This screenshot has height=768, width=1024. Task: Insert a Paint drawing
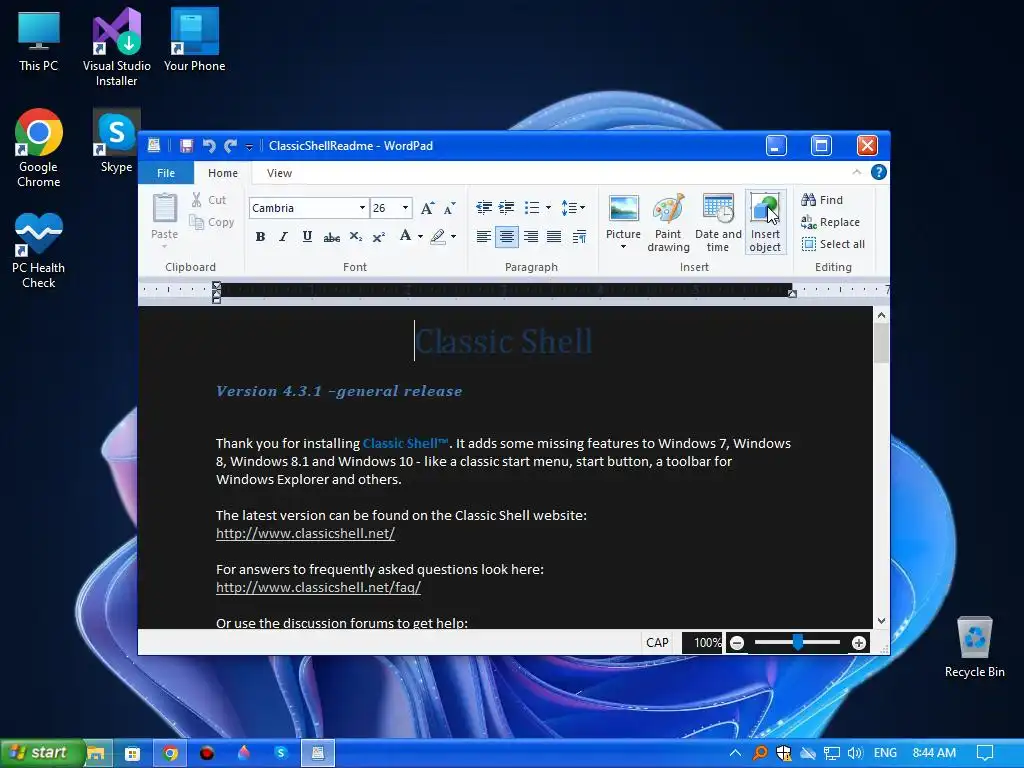(x=668, y=223)
